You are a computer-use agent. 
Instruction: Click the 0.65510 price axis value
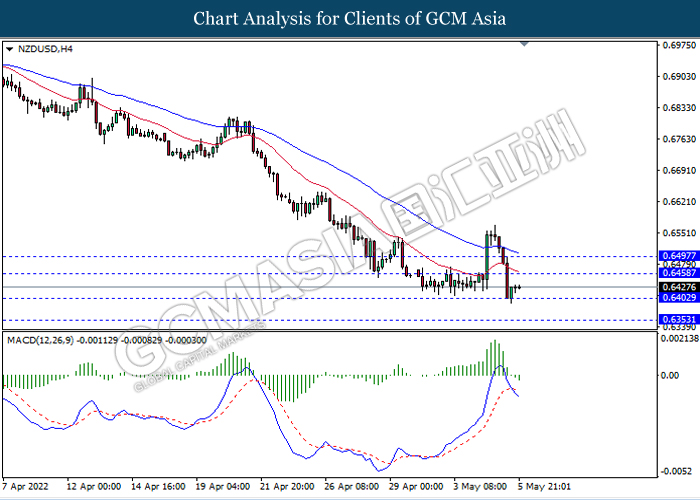coord(679,233)
